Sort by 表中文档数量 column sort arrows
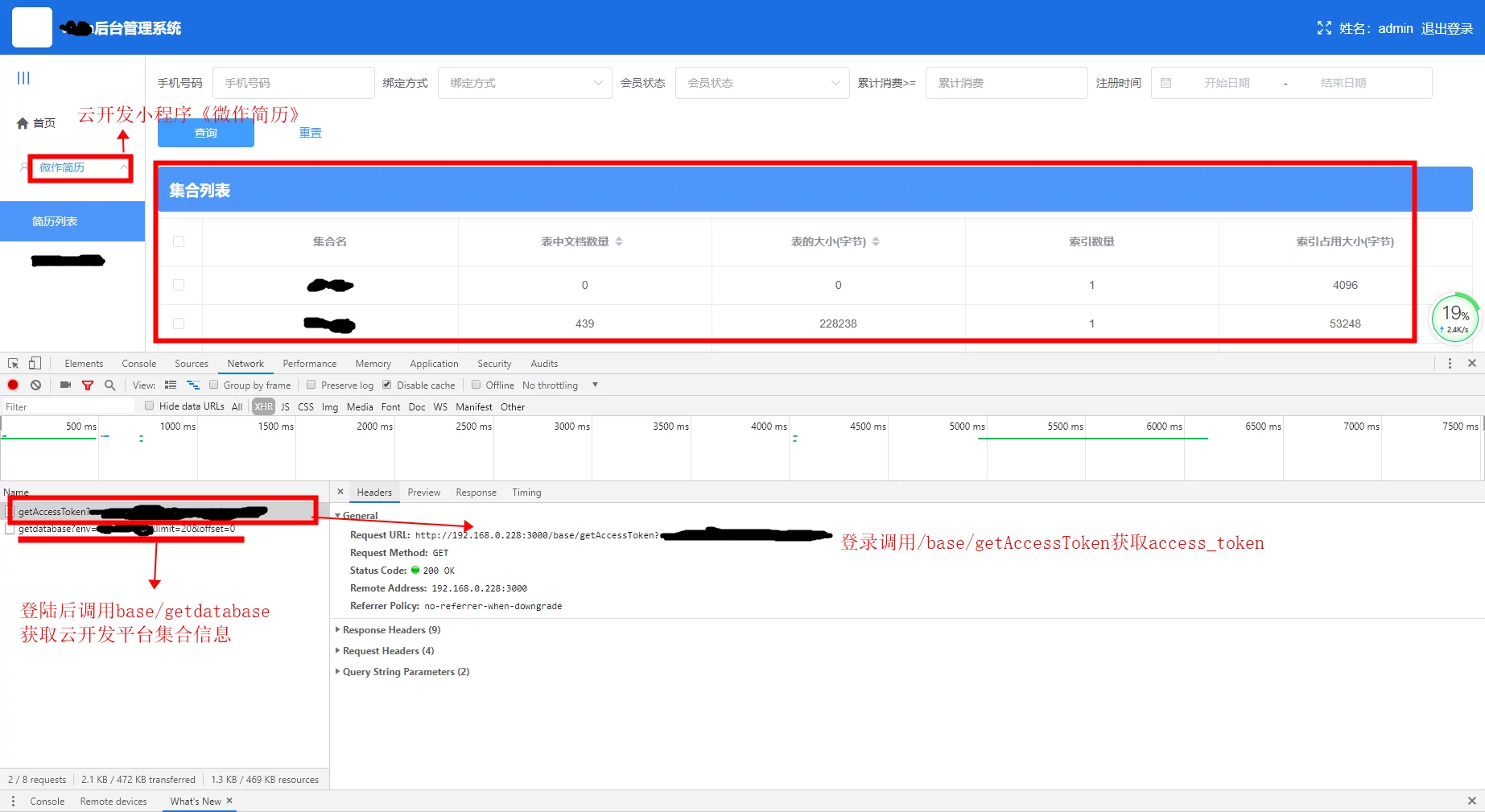 click(619, 241)
